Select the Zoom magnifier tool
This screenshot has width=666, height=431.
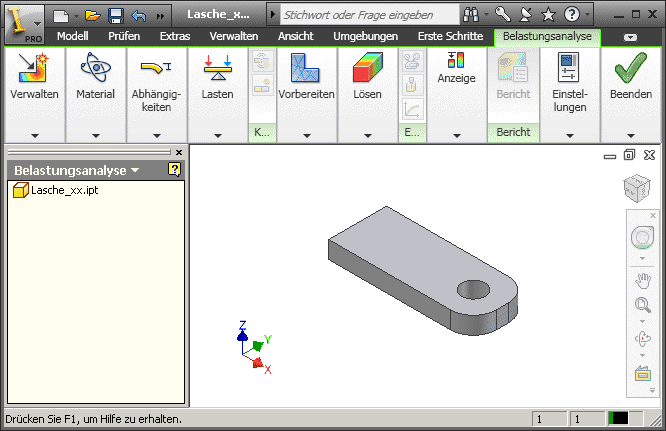point(641,306)
